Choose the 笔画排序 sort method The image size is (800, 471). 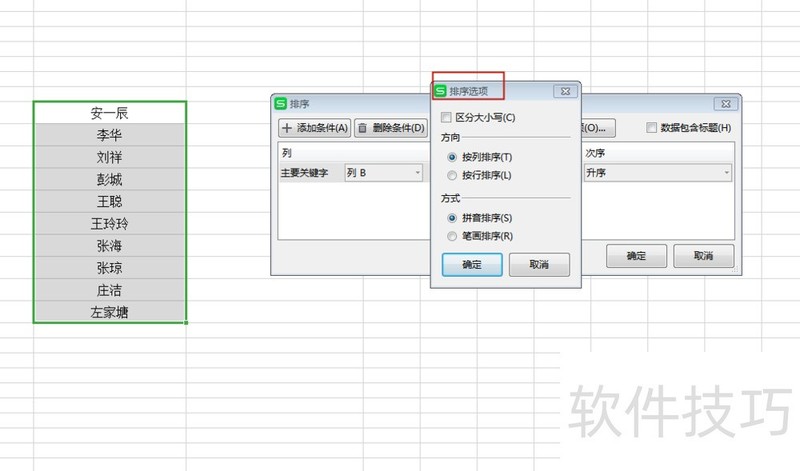[x=452, y=236]
